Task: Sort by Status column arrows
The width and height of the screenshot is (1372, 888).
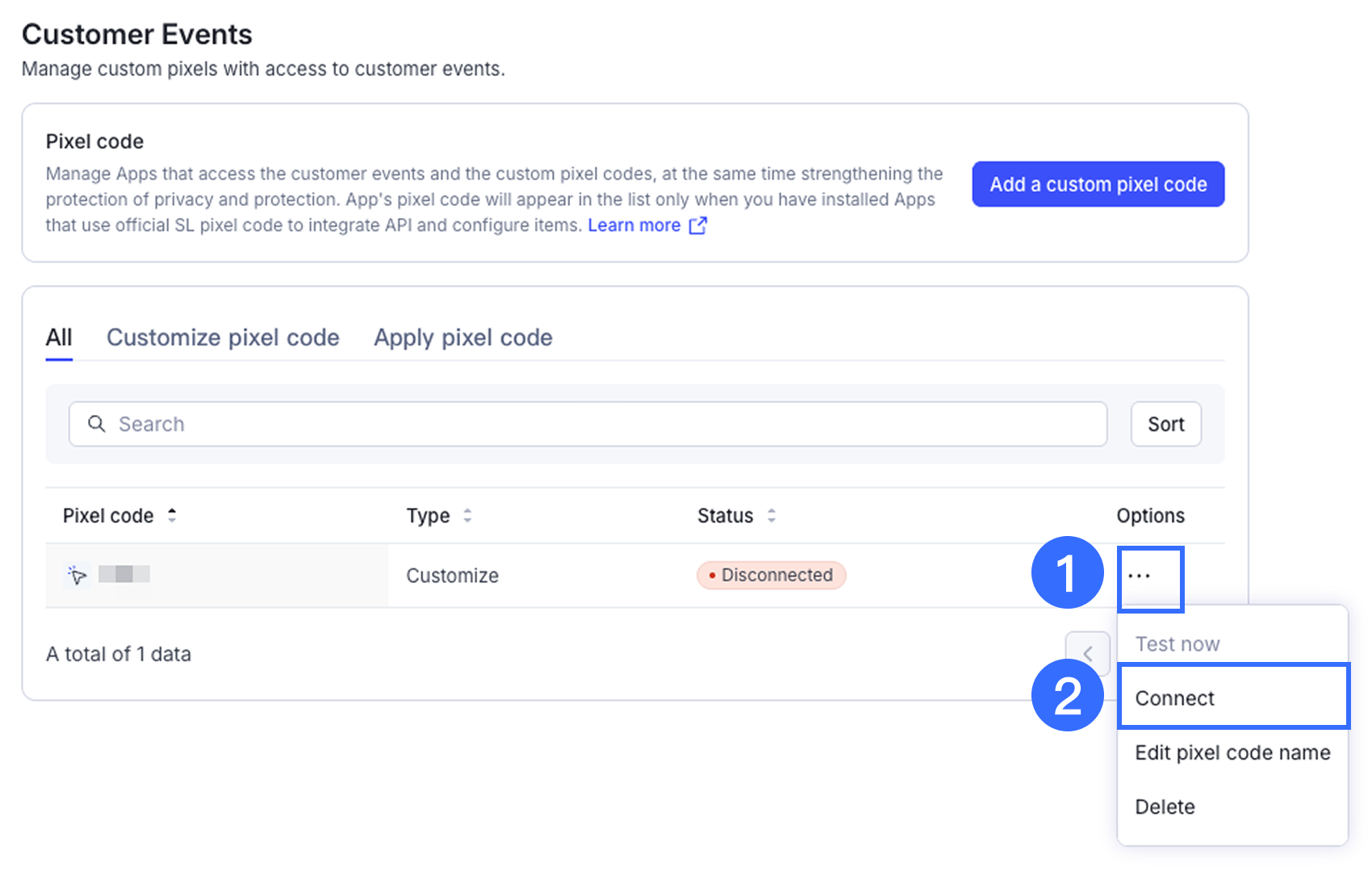Action: [x=772, y=516]
